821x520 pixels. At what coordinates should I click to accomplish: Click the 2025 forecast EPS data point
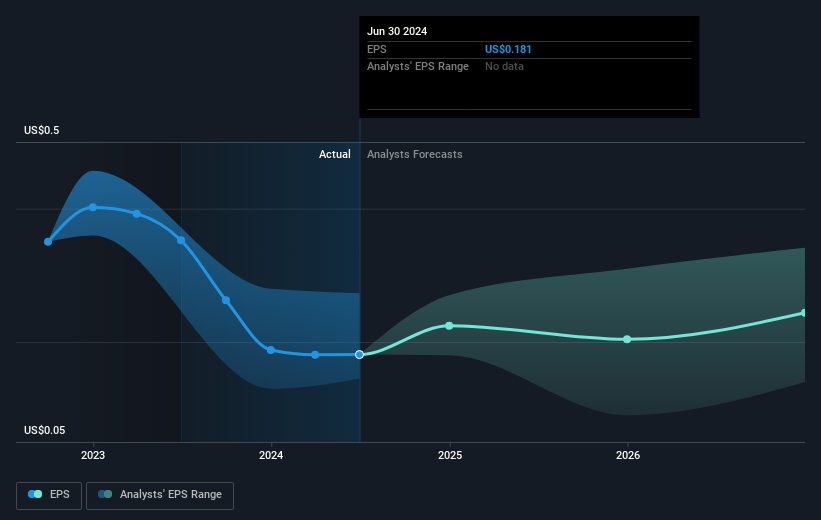[449, 326]
